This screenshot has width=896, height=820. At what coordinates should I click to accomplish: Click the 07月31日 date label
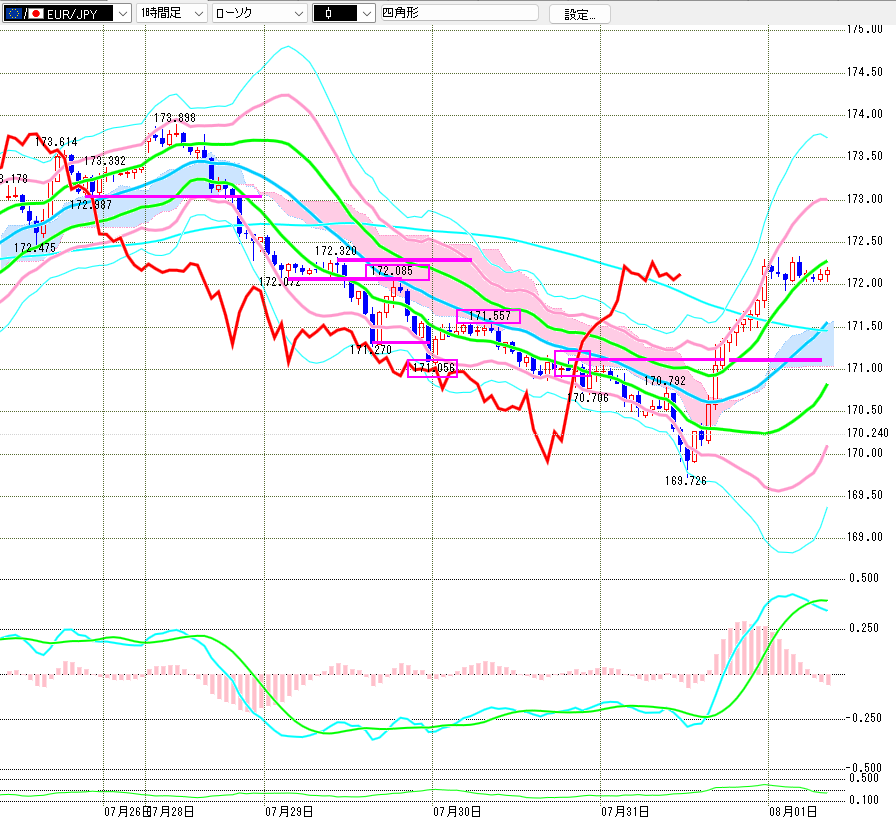pyautogui.click(x=625, y=811)
